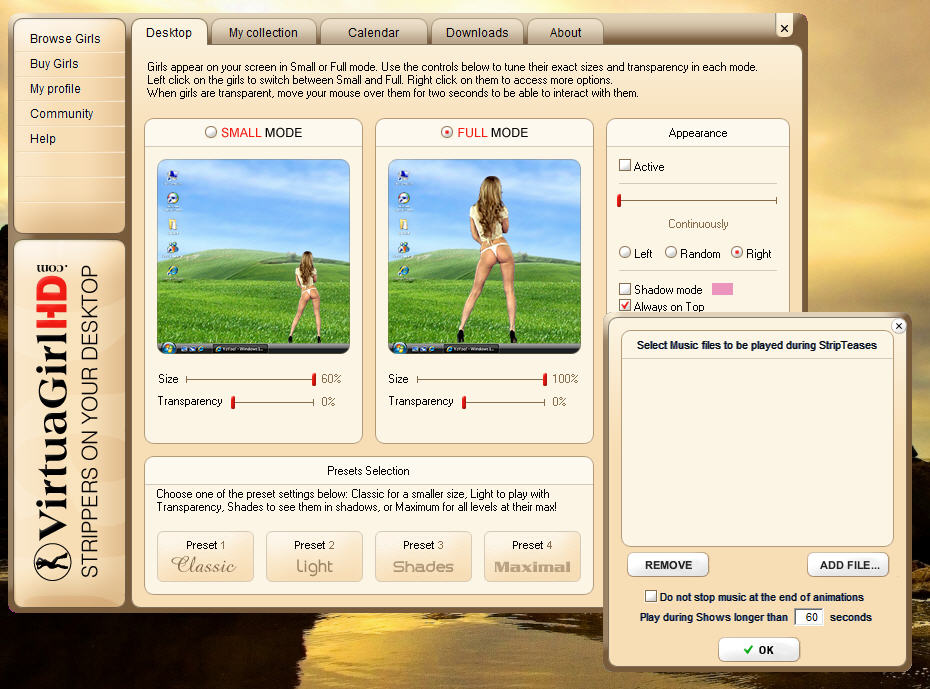Select the Random direction radio button
This screenshot has height=689, width=930.
pos(671,253)
